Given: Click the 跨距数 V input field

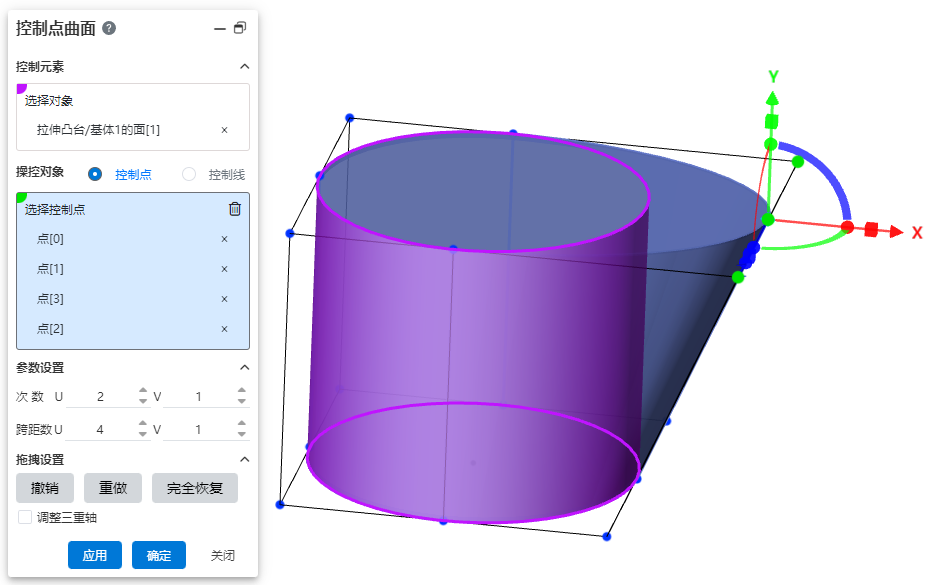Looking at the screenshot, I should pos(199,429).
